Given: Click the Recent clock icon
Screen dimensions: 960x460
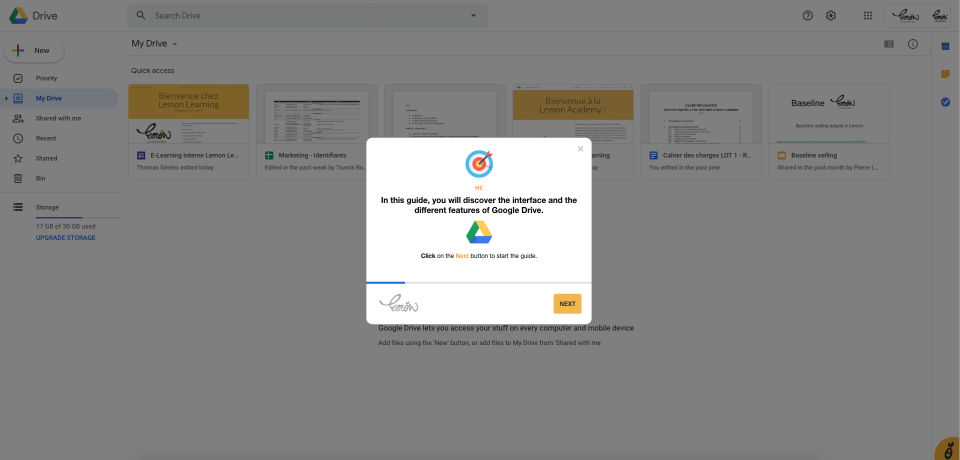Looking at the screenshot, I should (18, 138).
